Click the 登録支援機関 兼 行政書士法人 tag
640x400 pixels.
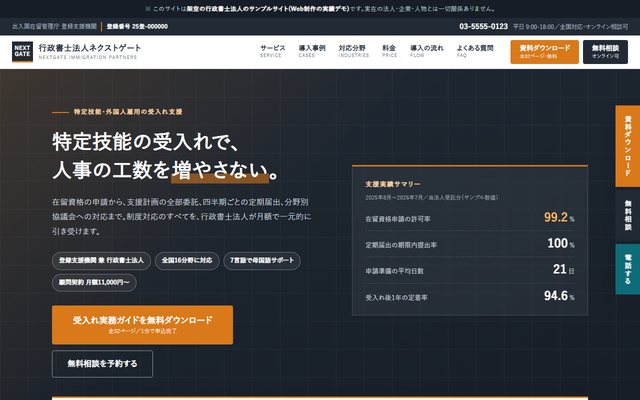101,260
